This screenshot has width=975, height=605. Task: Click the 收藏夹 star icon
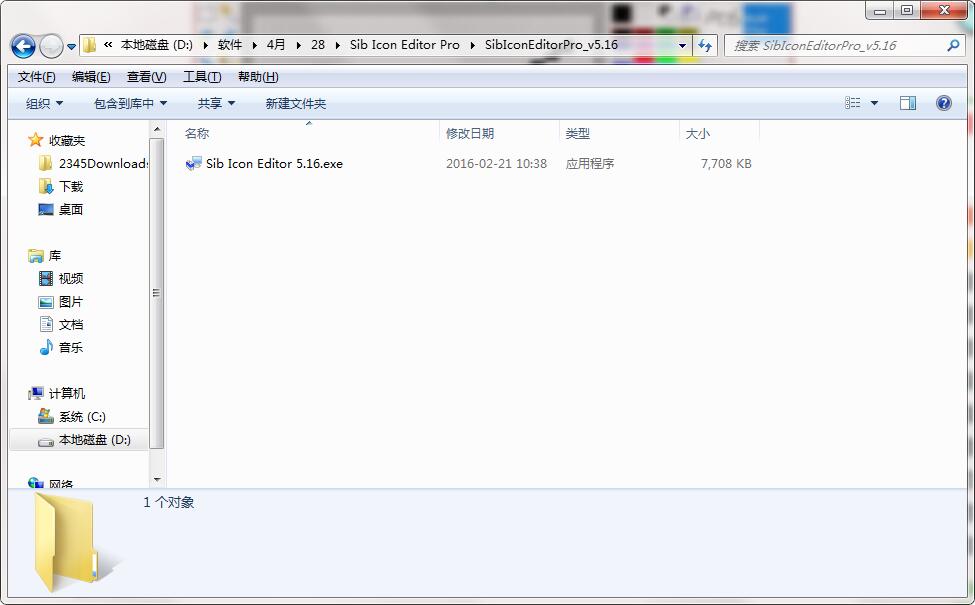point(35,140)
